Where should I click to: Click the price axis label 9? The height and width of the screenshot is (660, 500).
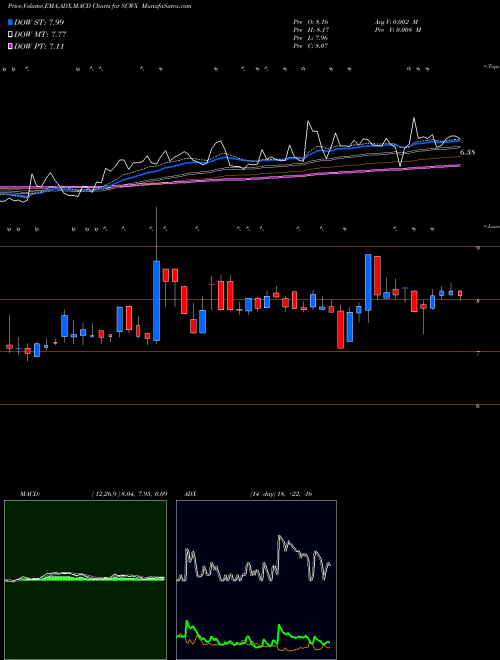478,249
